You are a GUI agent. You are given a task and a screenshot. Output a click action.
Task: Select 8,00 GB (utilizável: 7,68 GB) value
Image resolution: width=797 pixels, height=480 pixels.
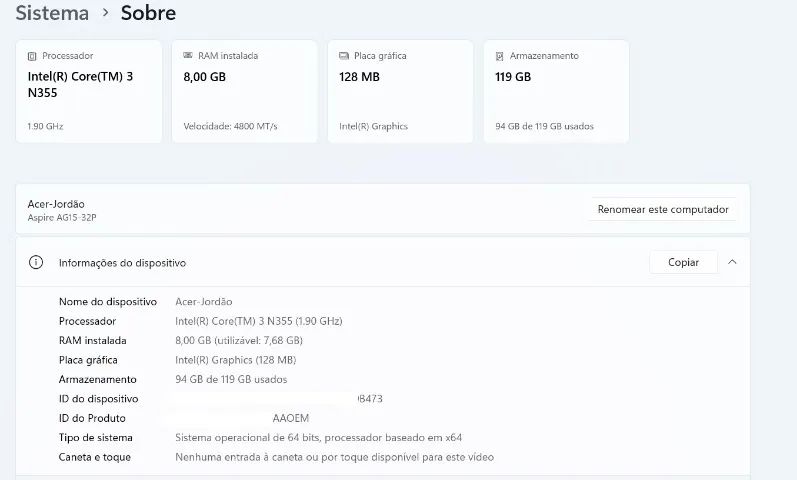pos(239,340)
